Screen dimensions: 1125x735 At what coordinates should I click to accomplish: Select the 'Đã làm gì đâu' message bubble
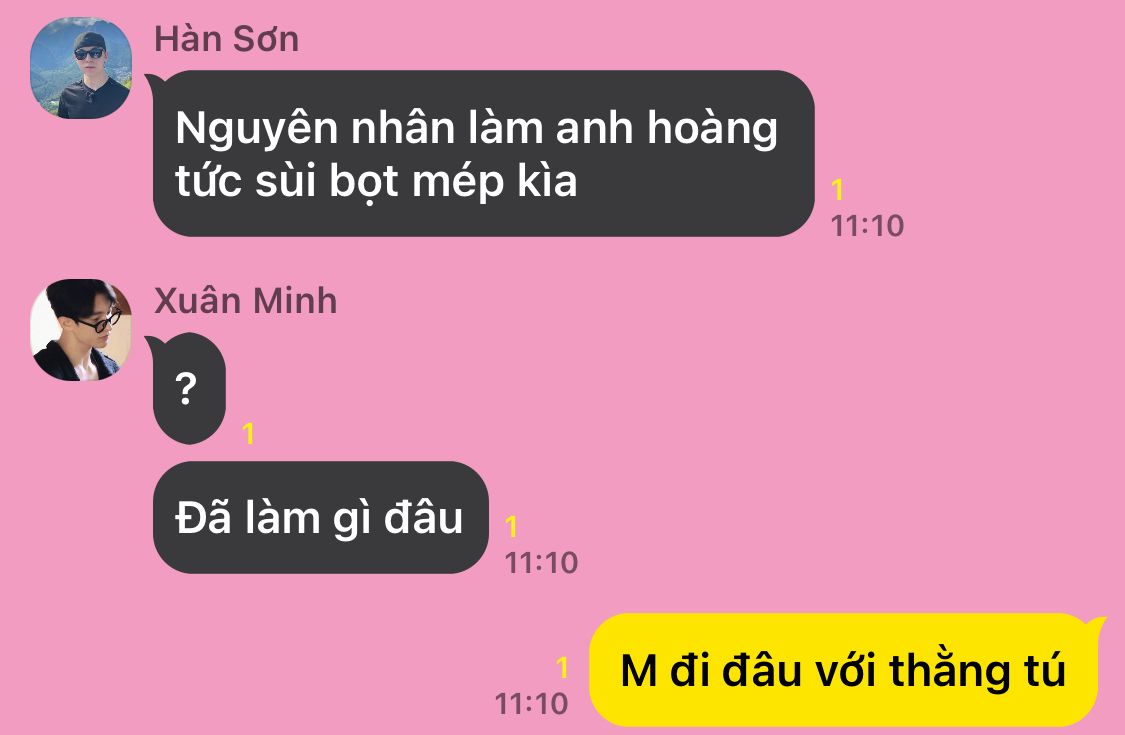(x=321, y=518)
